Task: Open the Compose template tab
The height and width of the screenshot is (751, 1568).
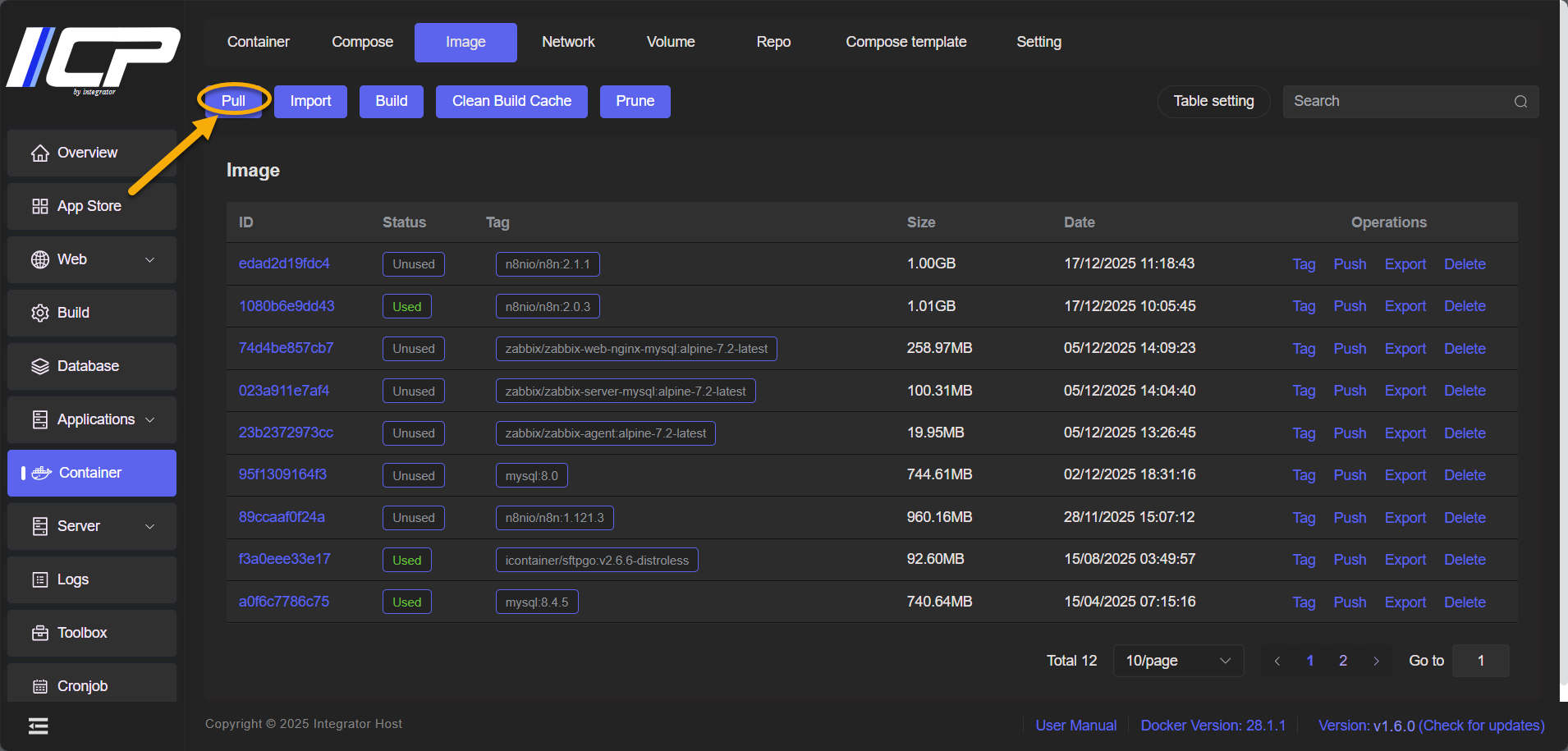Action: tap(906, 42)
